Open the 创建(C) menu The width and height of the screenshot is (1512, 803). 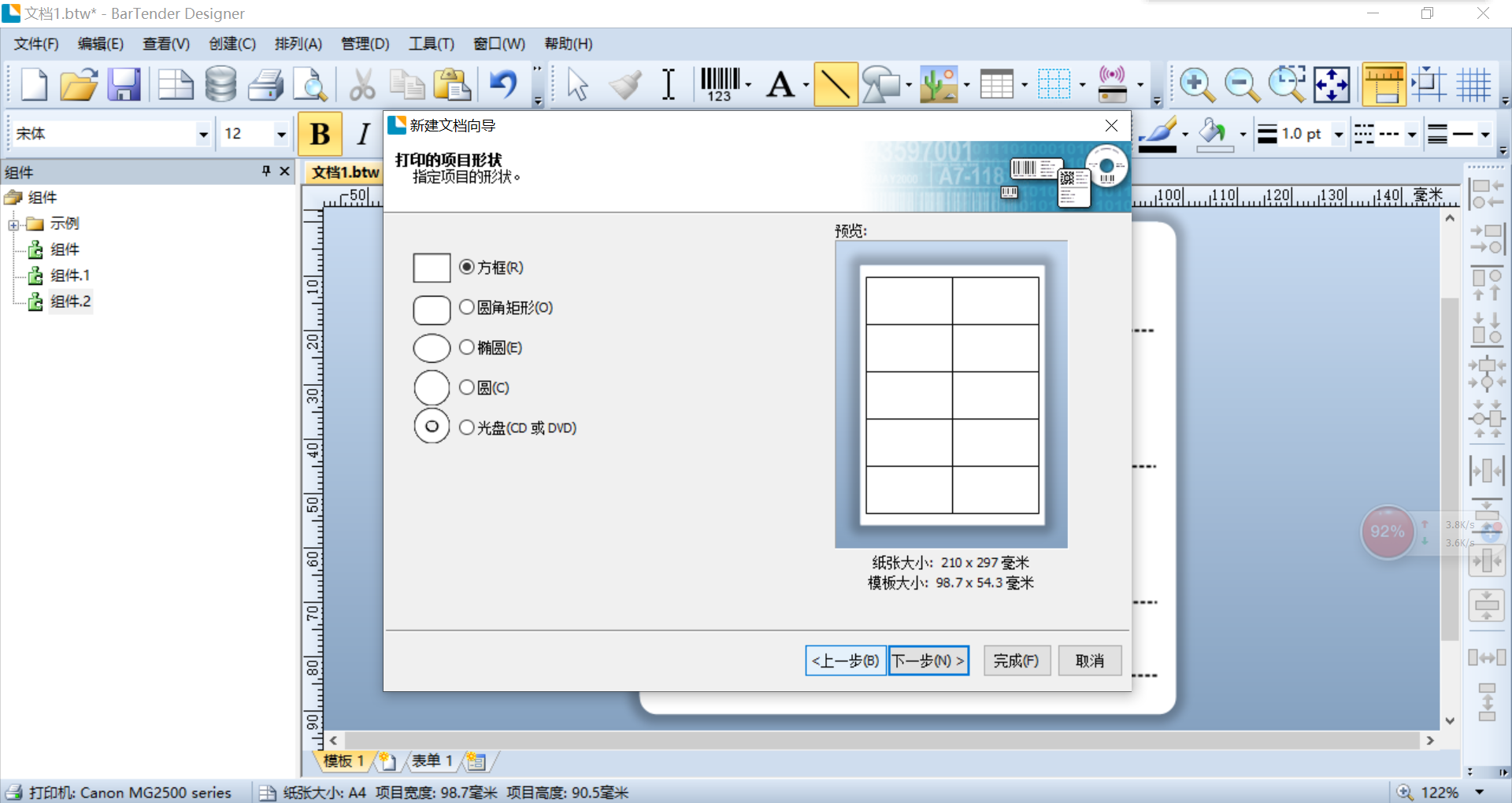click(x=232, y=44)
